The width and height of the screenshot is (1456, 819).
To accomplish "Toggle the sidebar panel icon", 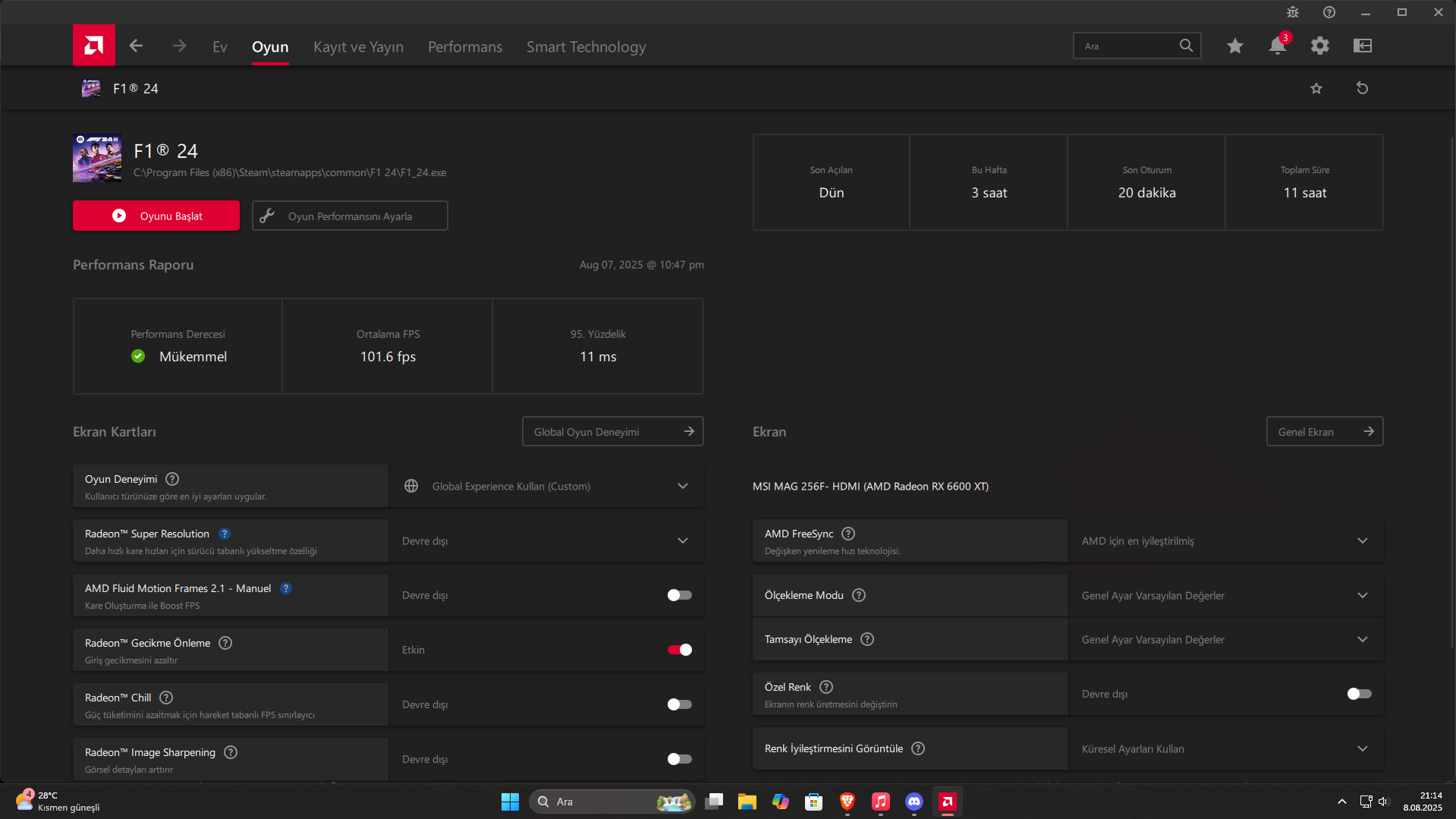I will tap(1363, 46).
